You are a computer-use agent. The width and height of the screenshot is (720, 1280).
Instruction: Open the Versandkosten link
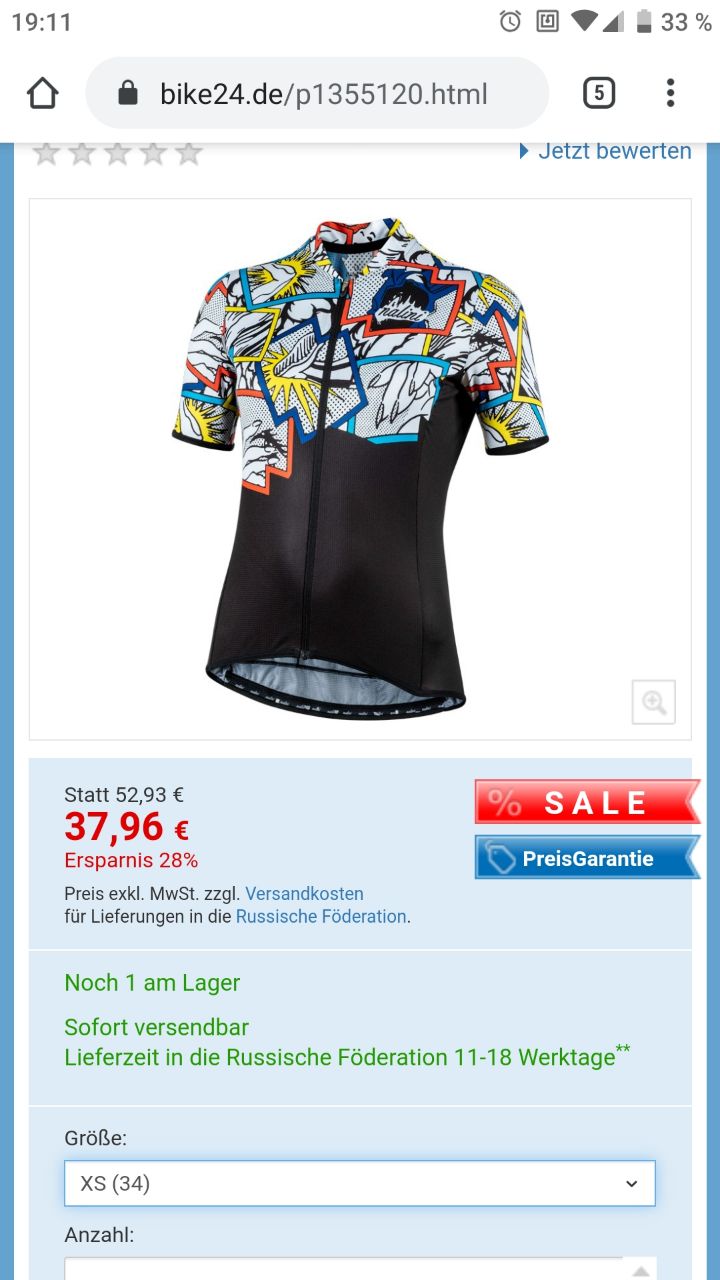tap(304, 893)
